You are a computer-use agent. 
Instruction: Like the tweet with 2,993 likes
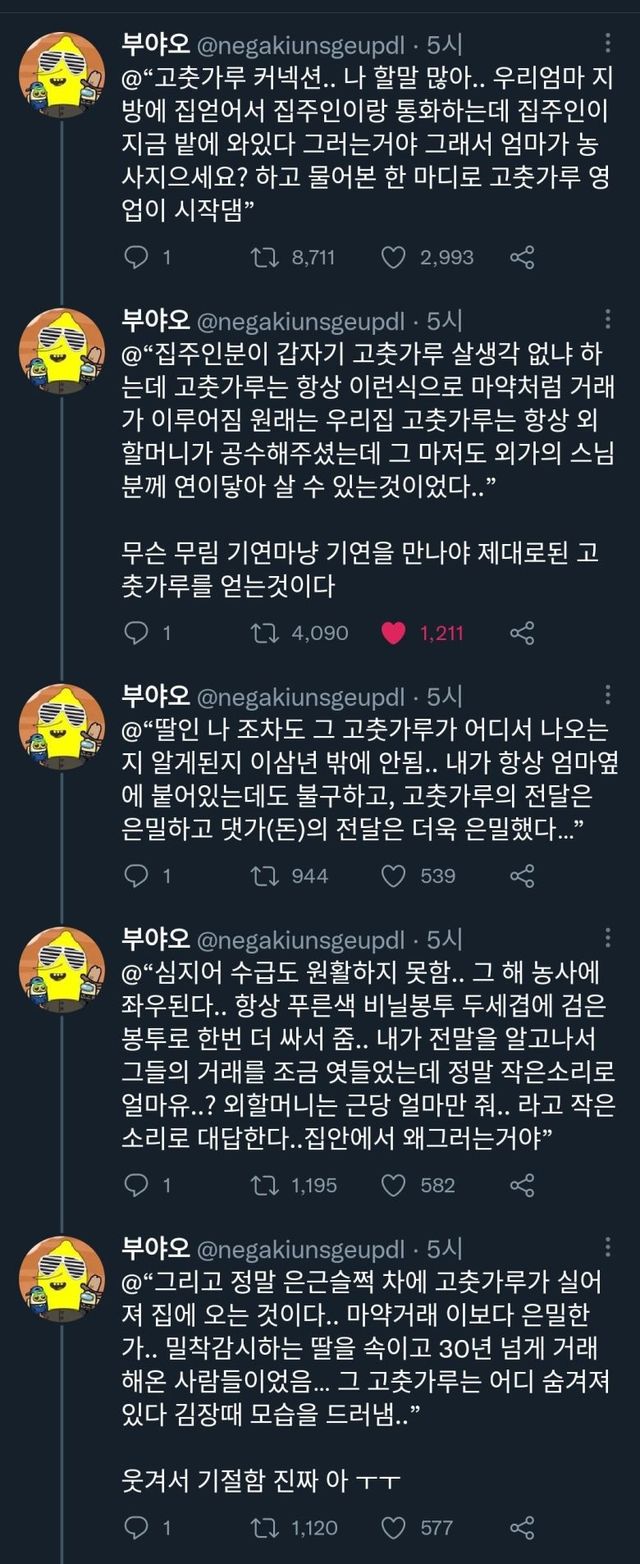coord(394,257)
